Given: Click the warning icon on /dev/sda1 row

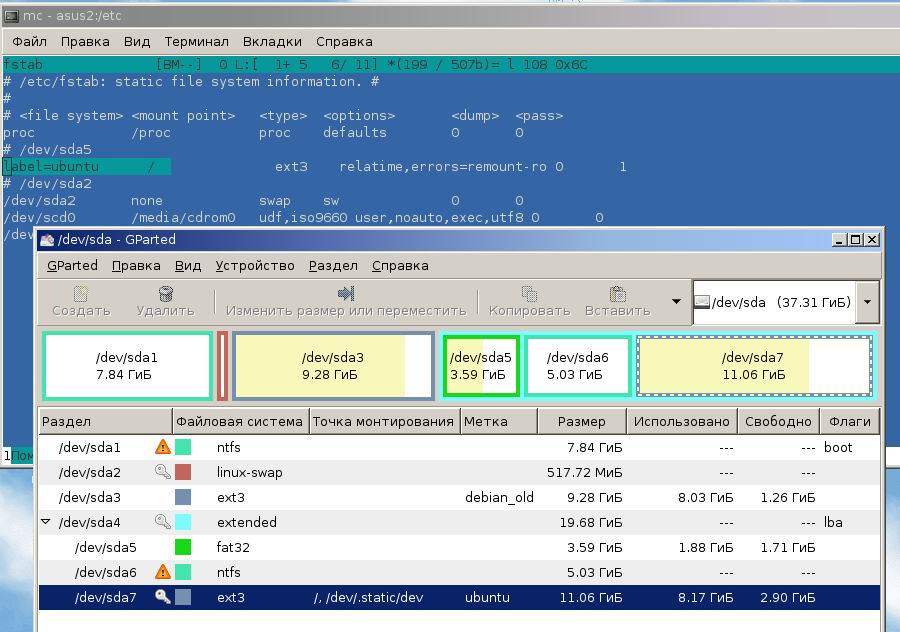Looking at the screenshot, I should (x=163, y=447).
